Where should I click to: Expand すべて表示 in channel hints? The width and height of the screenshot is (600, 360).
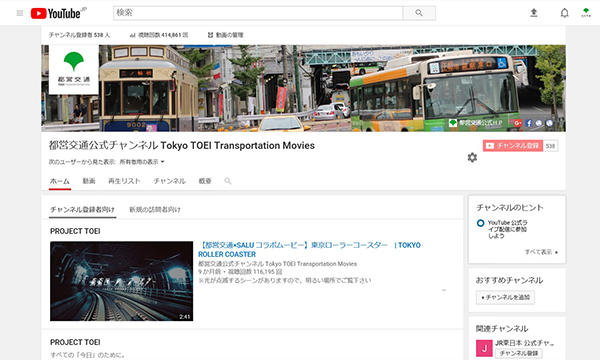[x=541, y=252]
